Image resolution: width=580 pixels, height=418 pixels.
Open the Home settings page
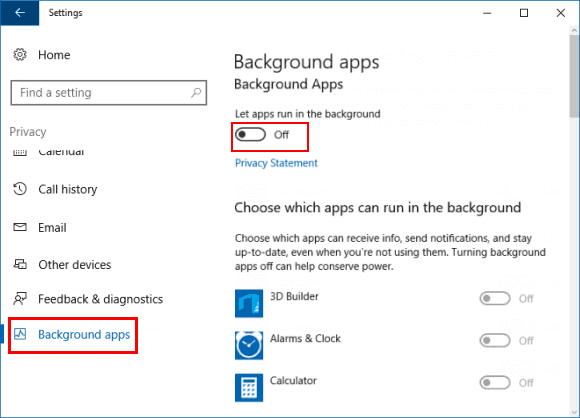pyautogui.click(x=54, y=55)
